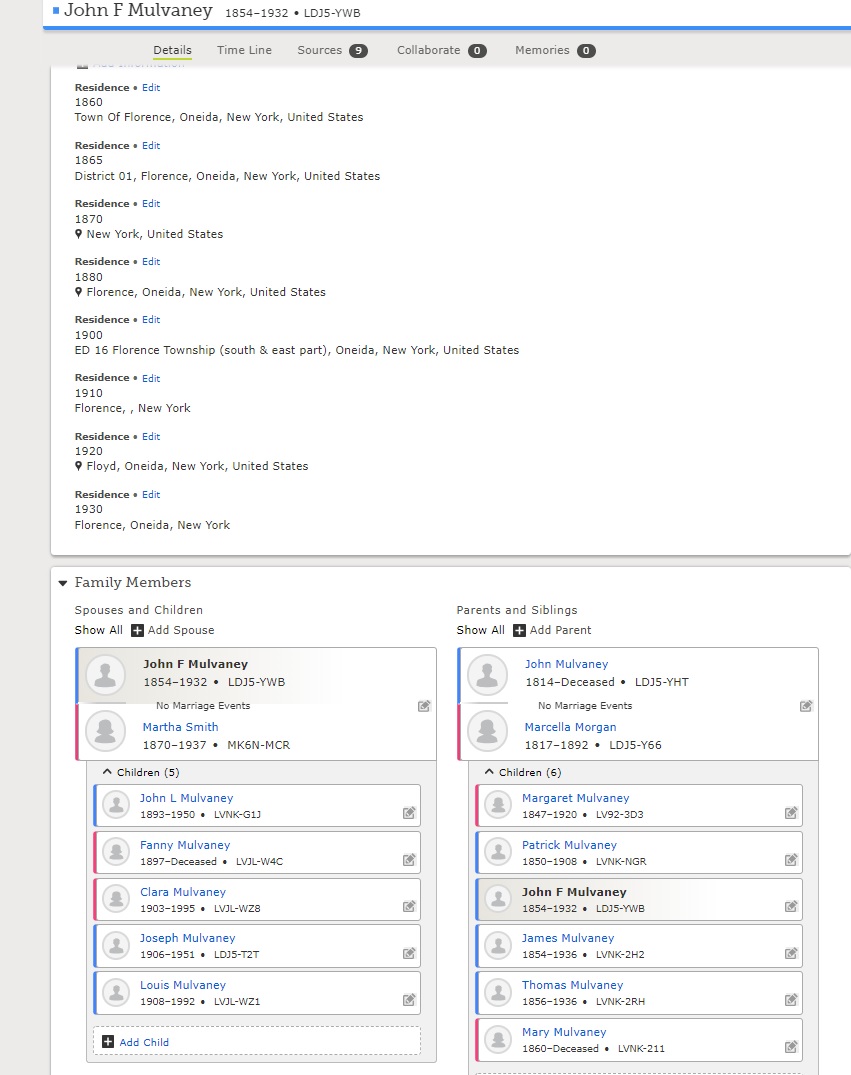This screenshot has width=851, height=1075.
Task: Edit the 1870 Residence entry
Action: click(x=151, y=204)
